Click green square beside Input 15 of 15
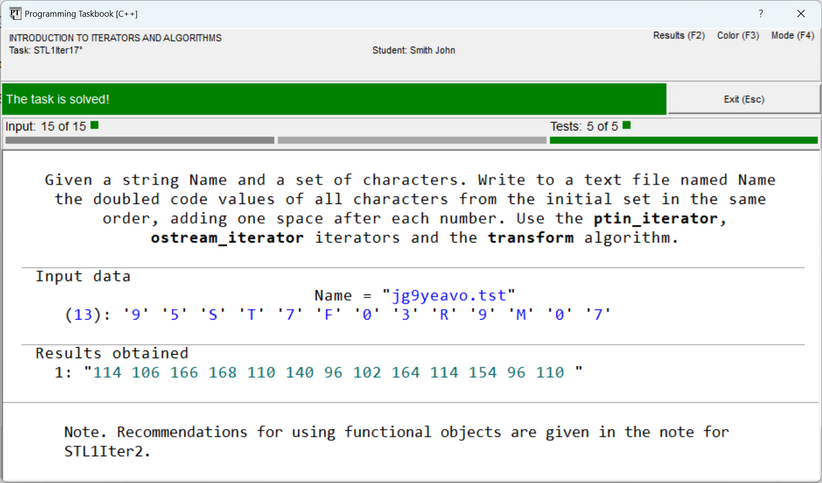This screenshot has width=822, height=483. click(95, 126)
